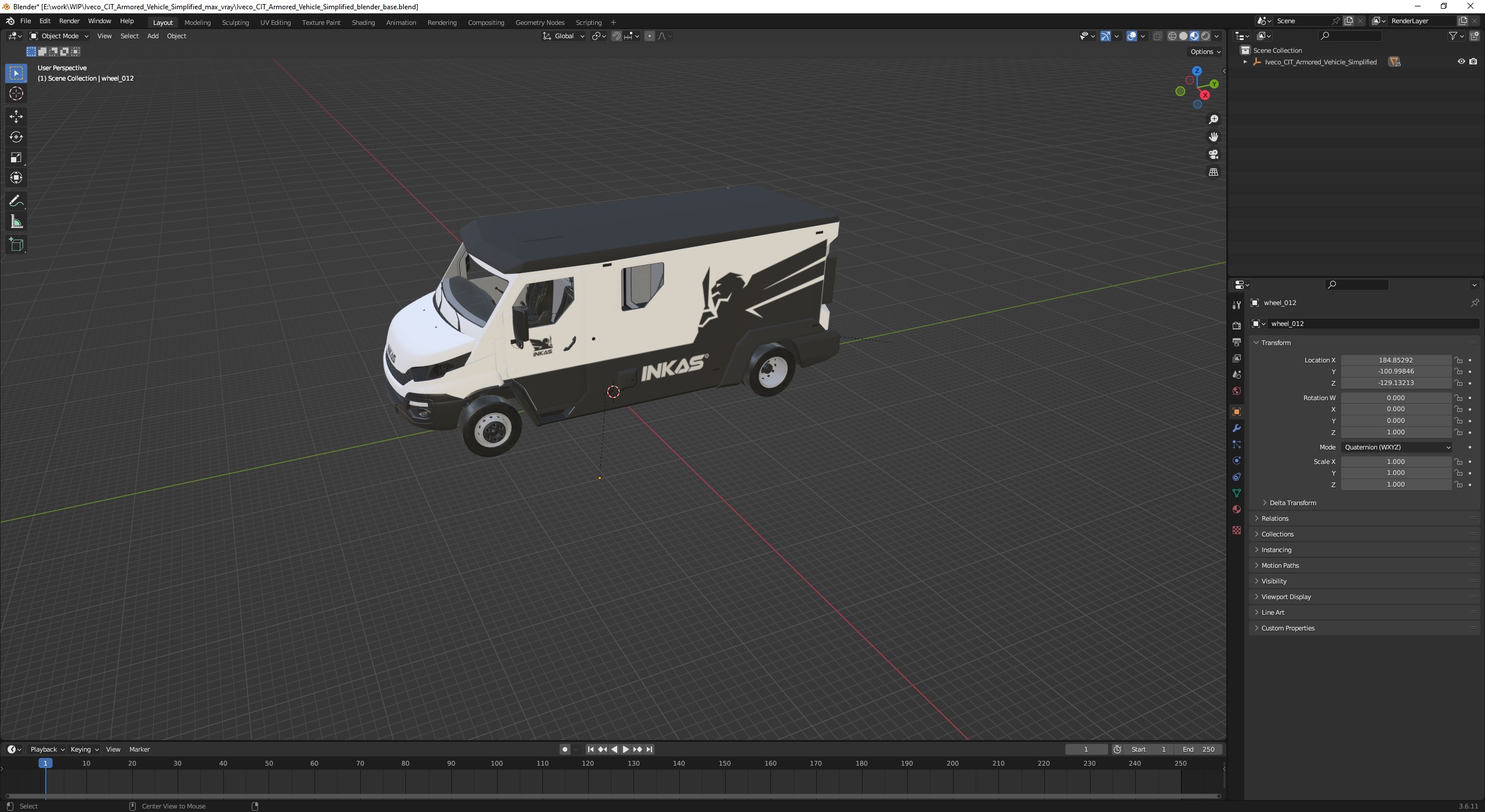1485x812 pixels.
Task: Open the Scene properties tab
Action: tap(1237, 375)
